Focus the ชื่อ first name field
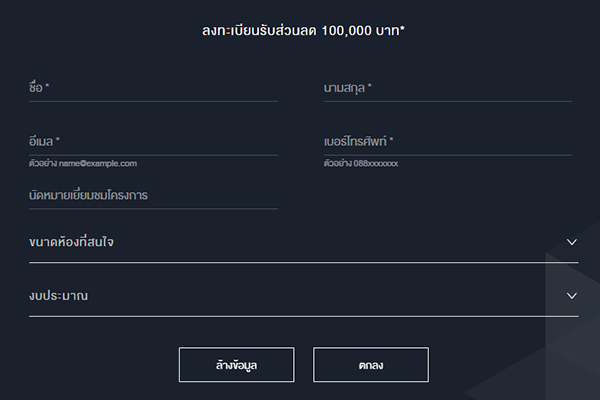This screenshot has width=600, height=400. click(x=153, y=88)
